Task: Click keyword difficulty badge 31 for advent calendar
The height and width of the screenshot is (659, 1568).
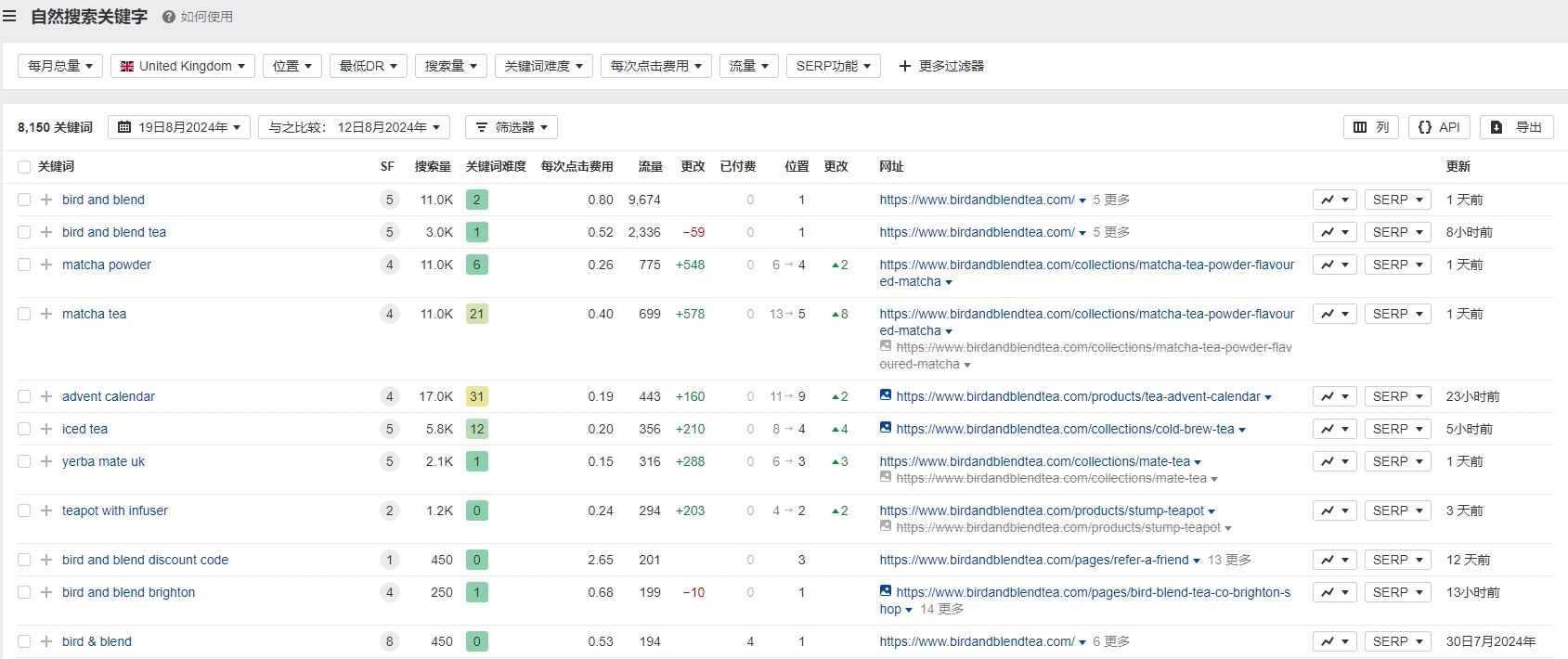Action: pos(477,396)
